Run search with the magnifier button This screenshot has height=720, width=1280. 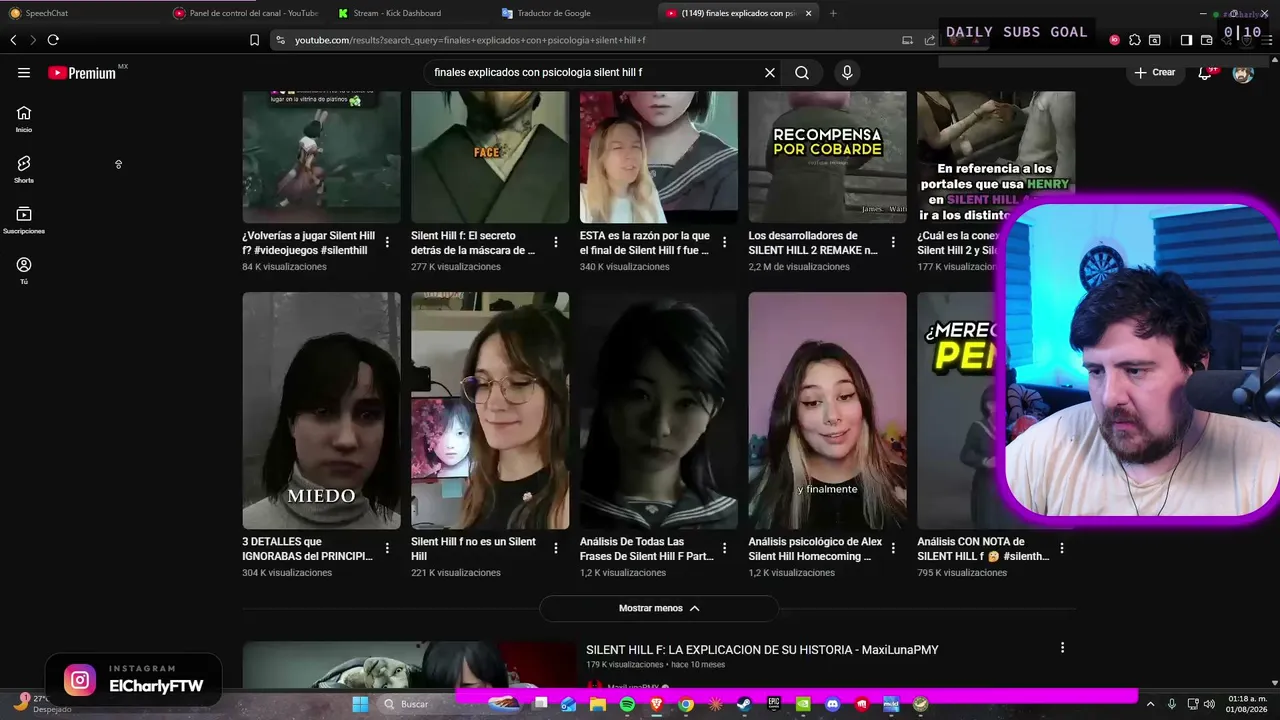(802, 73)
